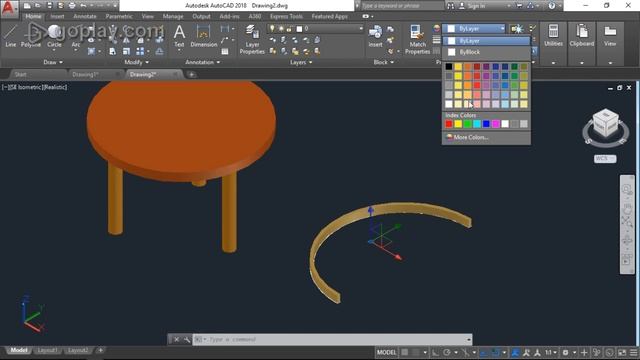
Task: Choose ByBlock in color list
Action: [487, 52]
